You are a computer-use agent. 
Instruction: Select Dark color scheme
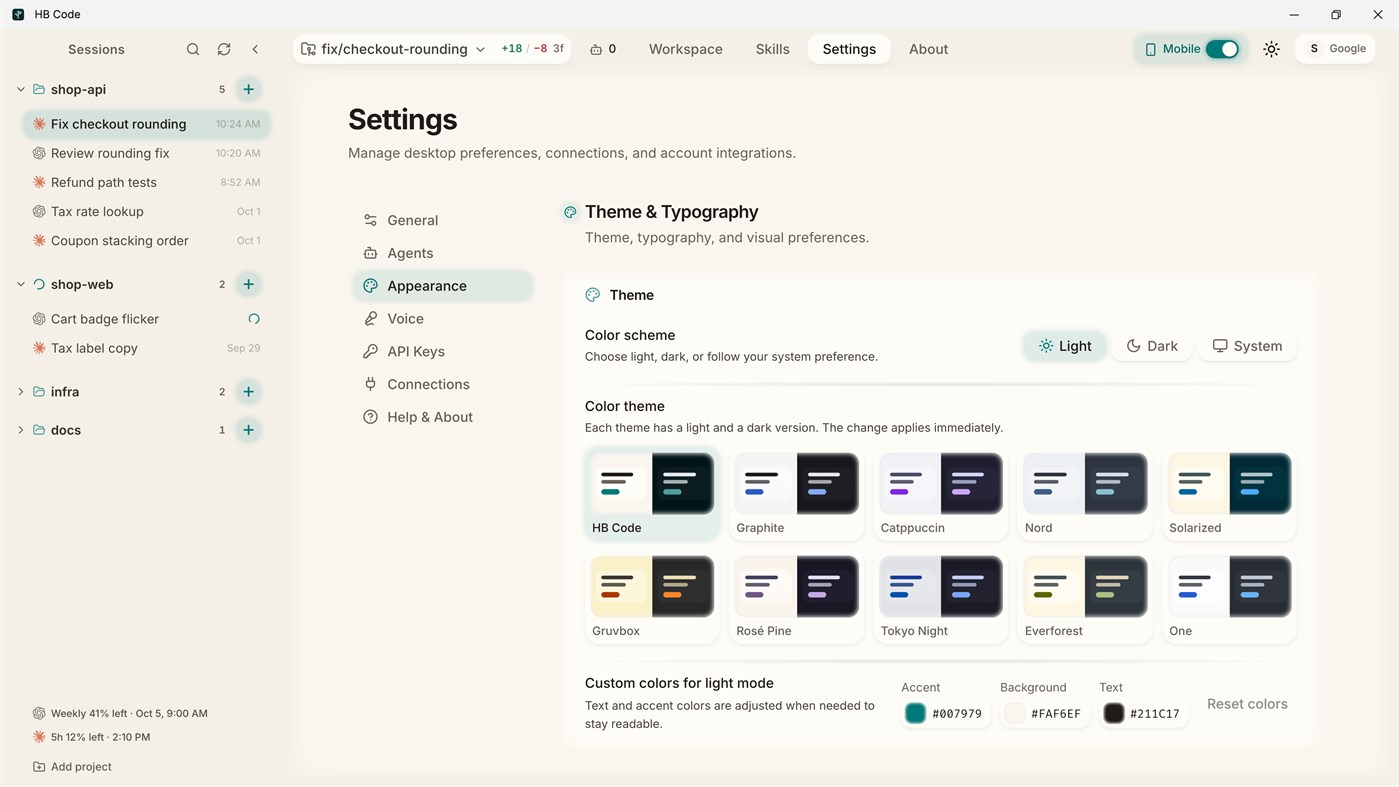(x=1152, y=346)
